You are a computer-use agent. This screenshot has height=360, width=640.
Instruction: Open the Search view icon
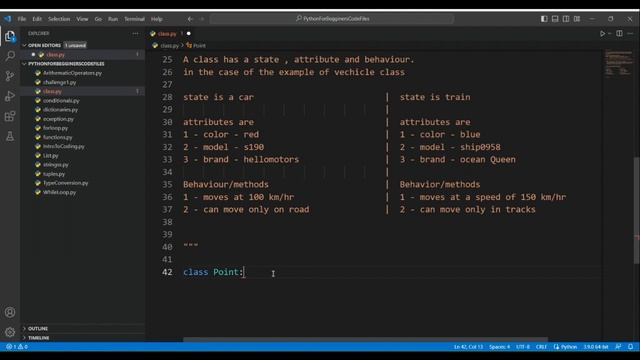(10, 56)
